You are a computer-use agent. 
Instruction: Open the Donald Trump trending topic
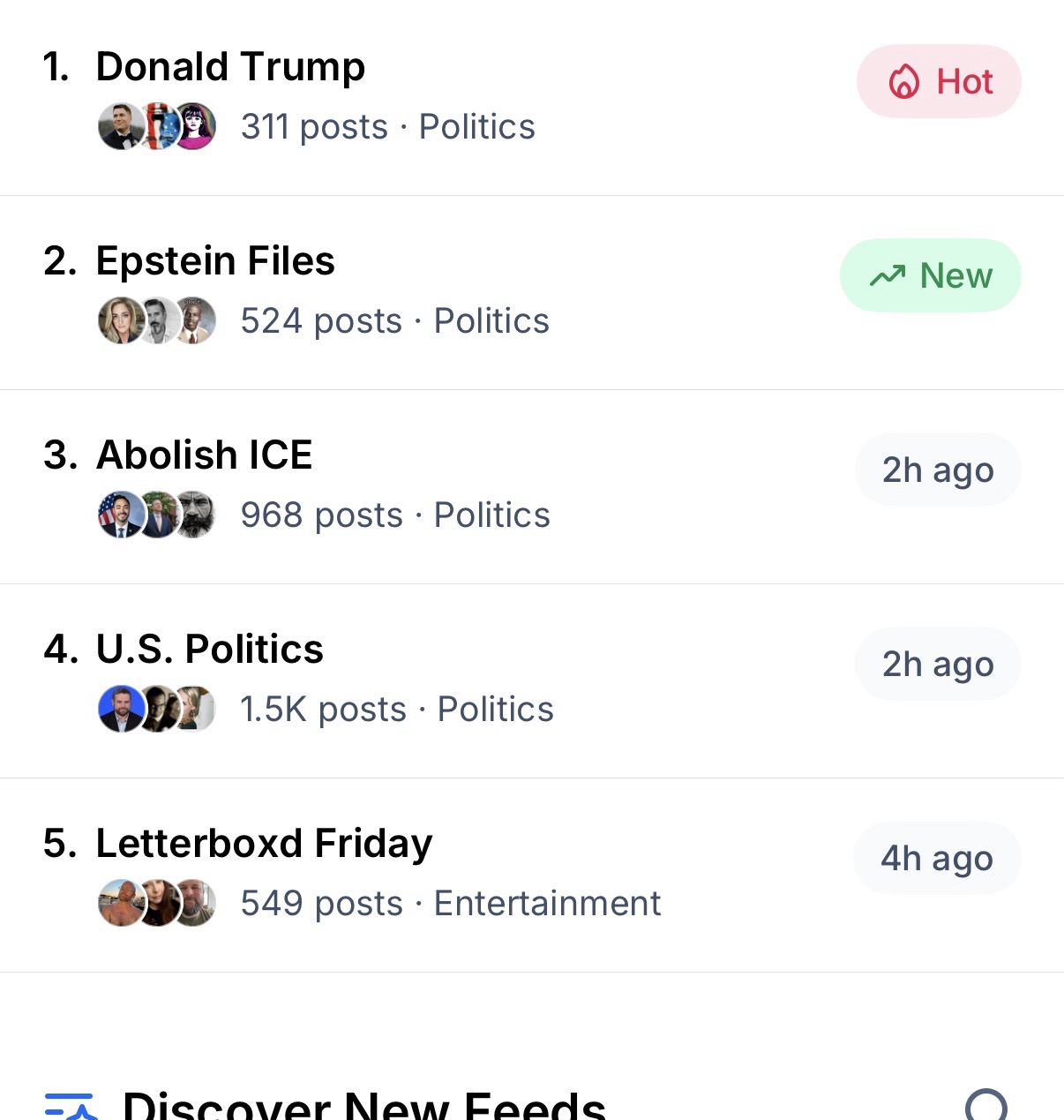pyautogui.click(x=230, y=67)
